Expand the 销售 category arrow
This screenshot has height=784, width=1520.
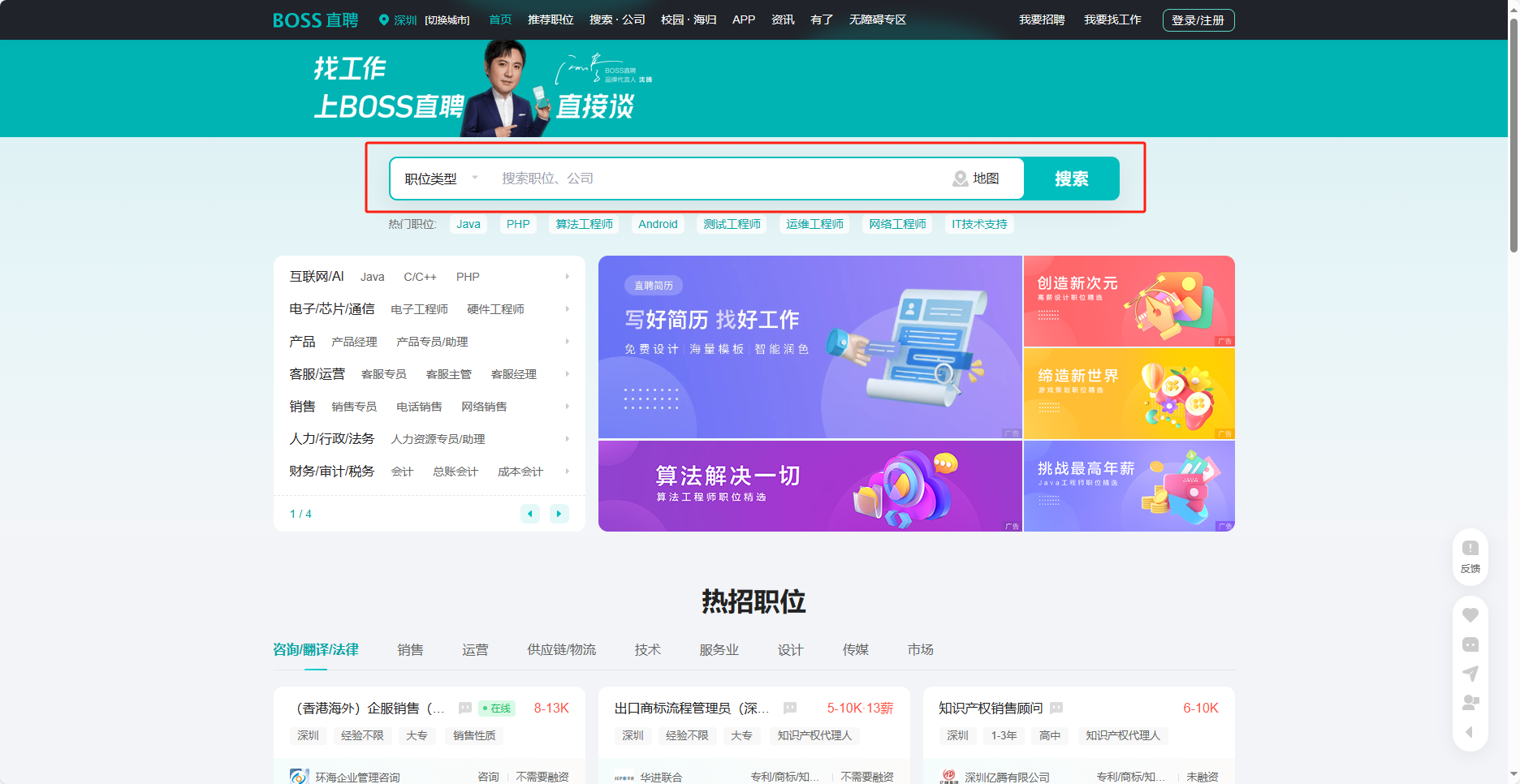point(567,407)
